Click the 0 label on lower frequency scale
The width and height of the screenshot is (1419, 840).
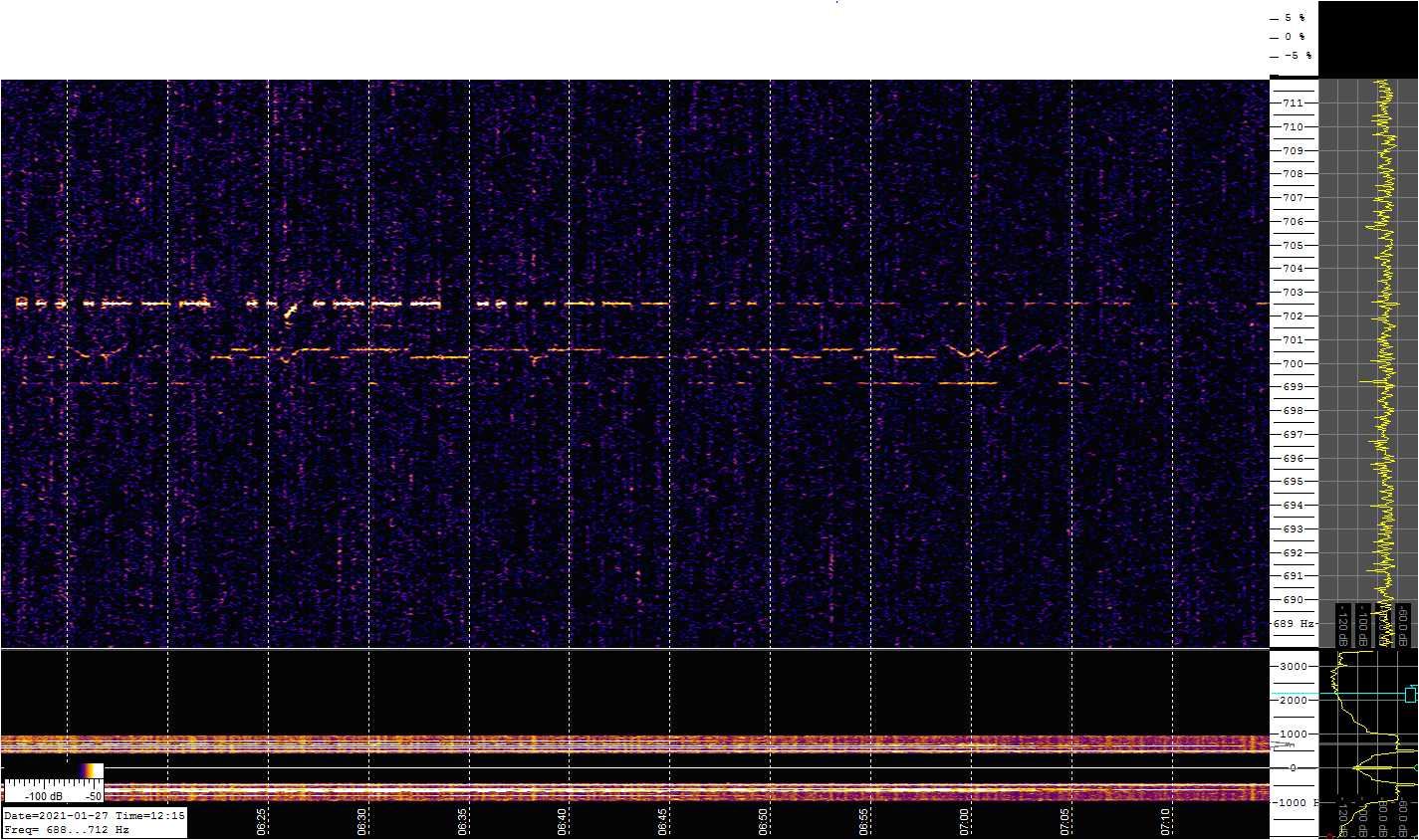point(1293,768)
